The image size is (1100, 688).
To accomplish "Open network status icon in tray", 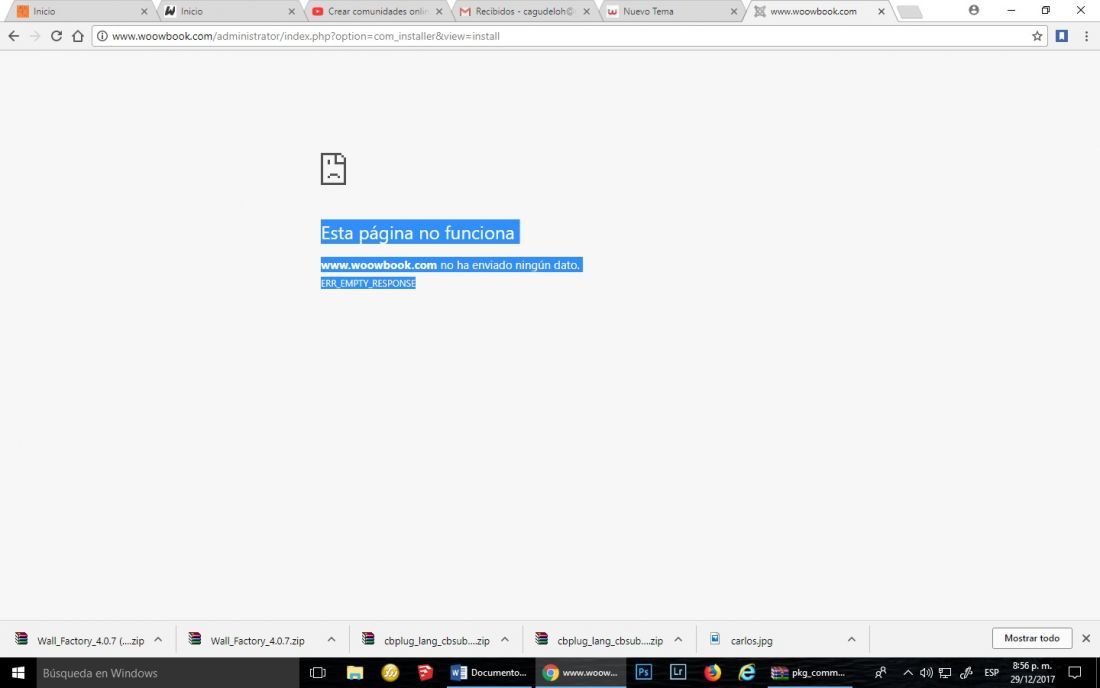I will (x=945, y=673).
